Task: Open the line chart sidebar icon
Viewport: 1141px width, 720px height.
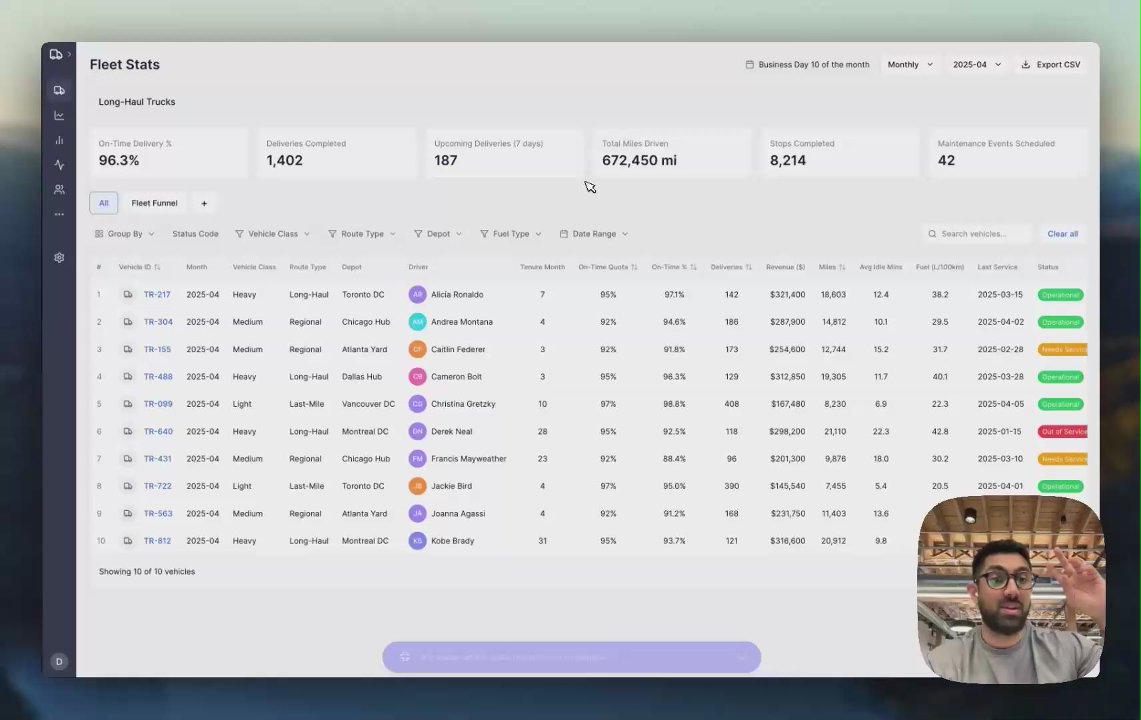Action: pyautogui.click(x=59, y=115)
